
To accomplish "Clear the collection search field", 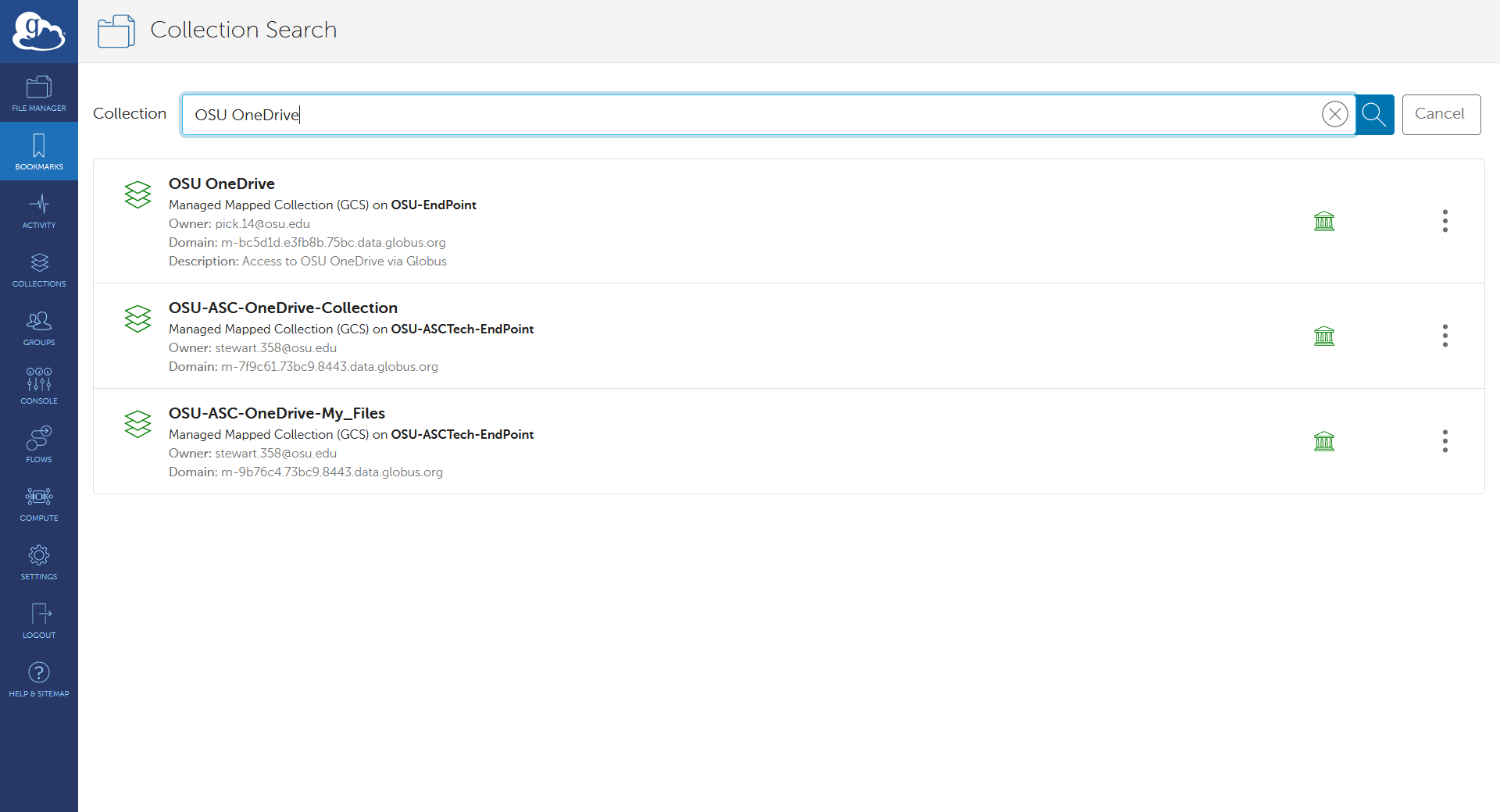I will point(1335,114).
